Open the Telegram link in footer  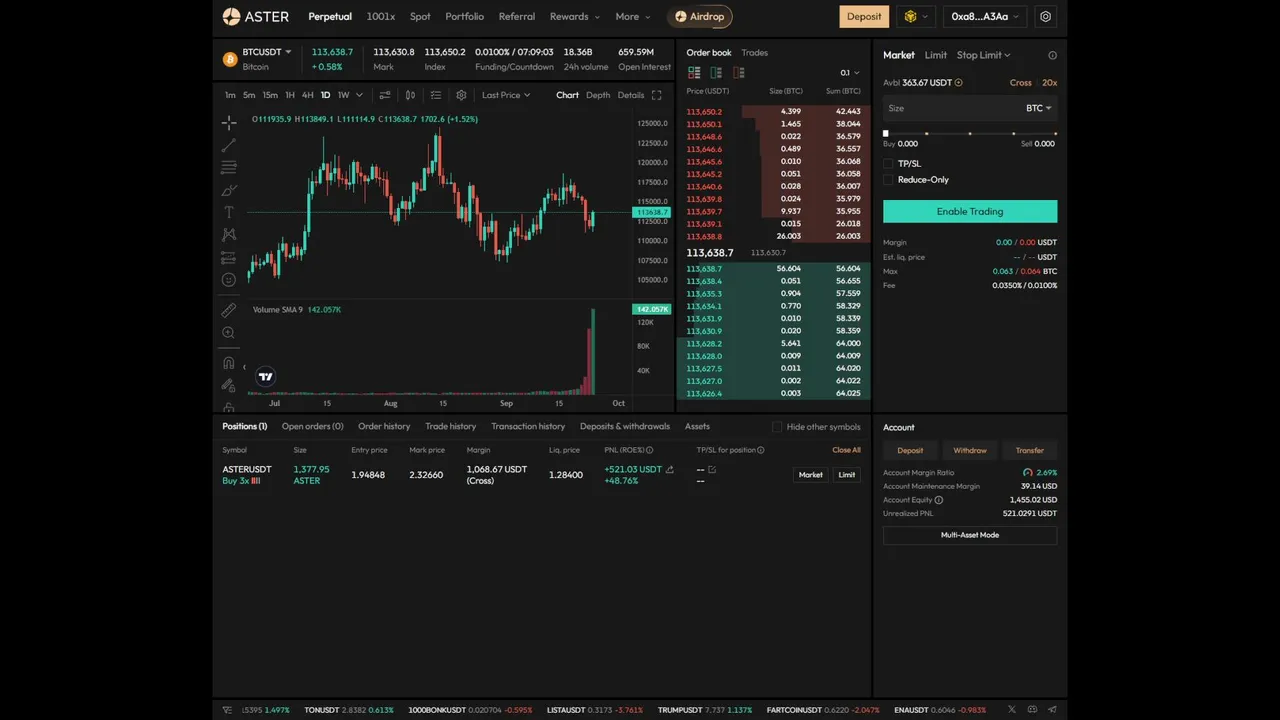(1052, 709)
